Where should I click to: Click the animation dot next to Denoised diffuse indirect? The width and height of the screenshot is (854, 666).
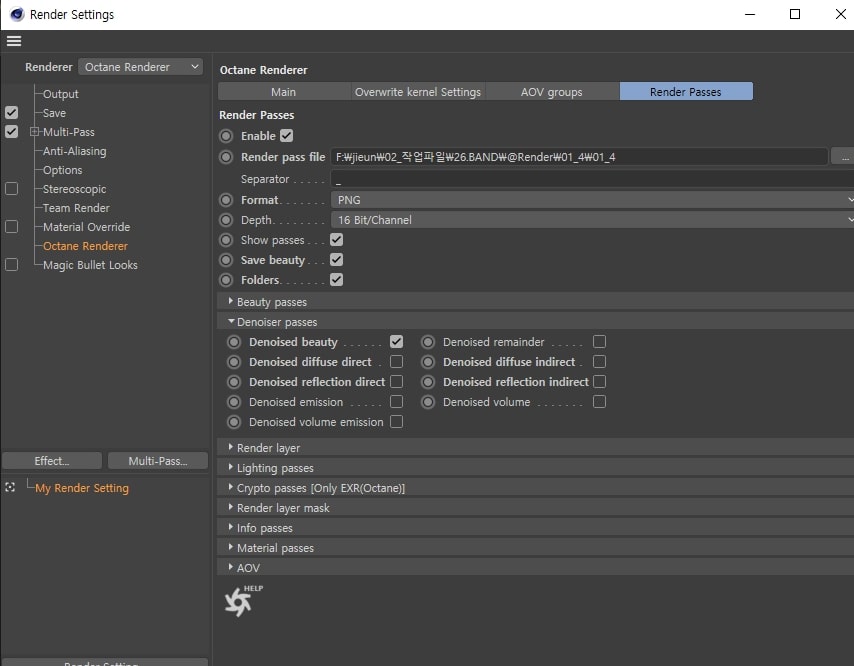point(428,362)
